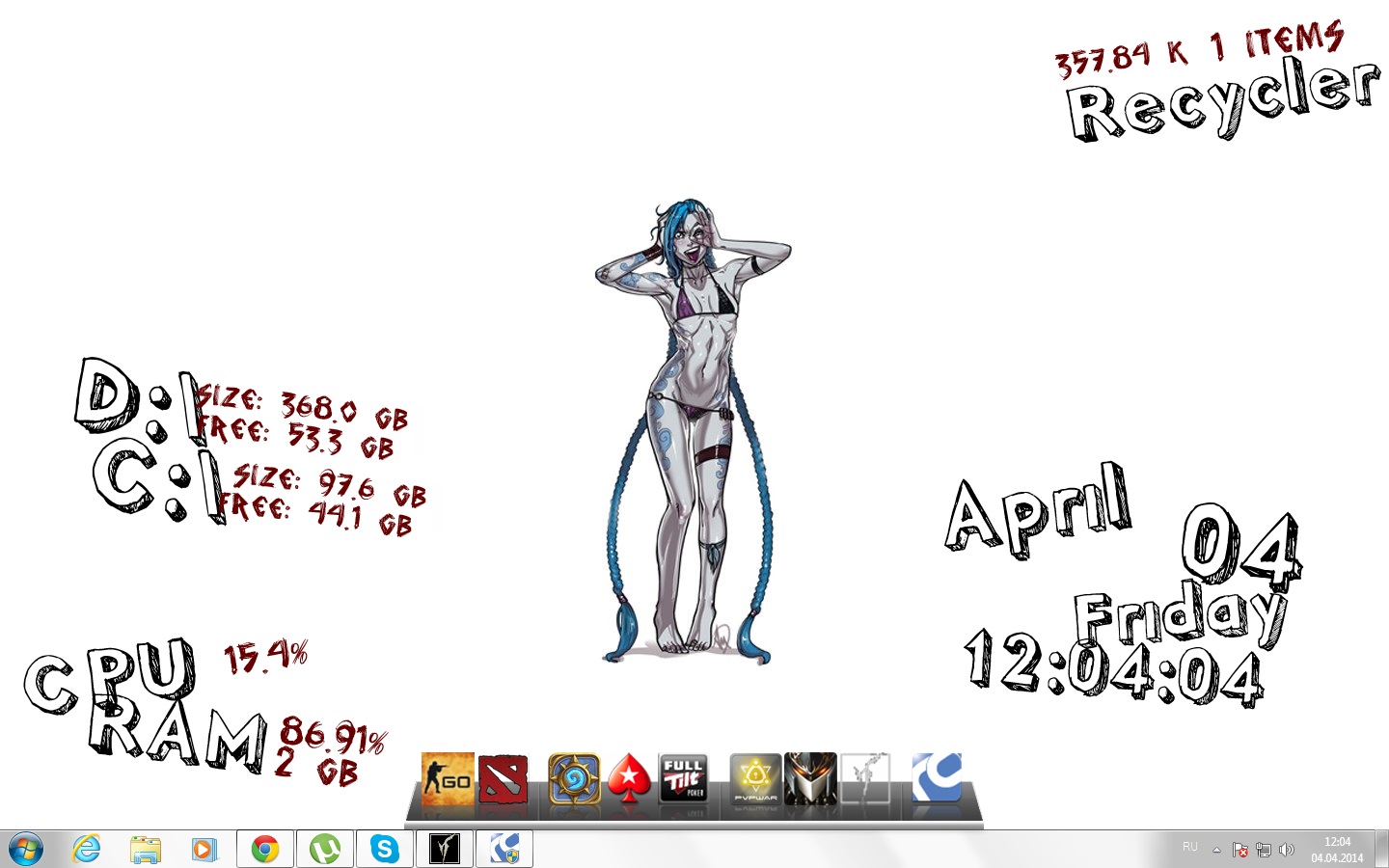Open Windows Explorer folder on taskbar
This screenshot has height=868, width=1389.
click(146, 850)
